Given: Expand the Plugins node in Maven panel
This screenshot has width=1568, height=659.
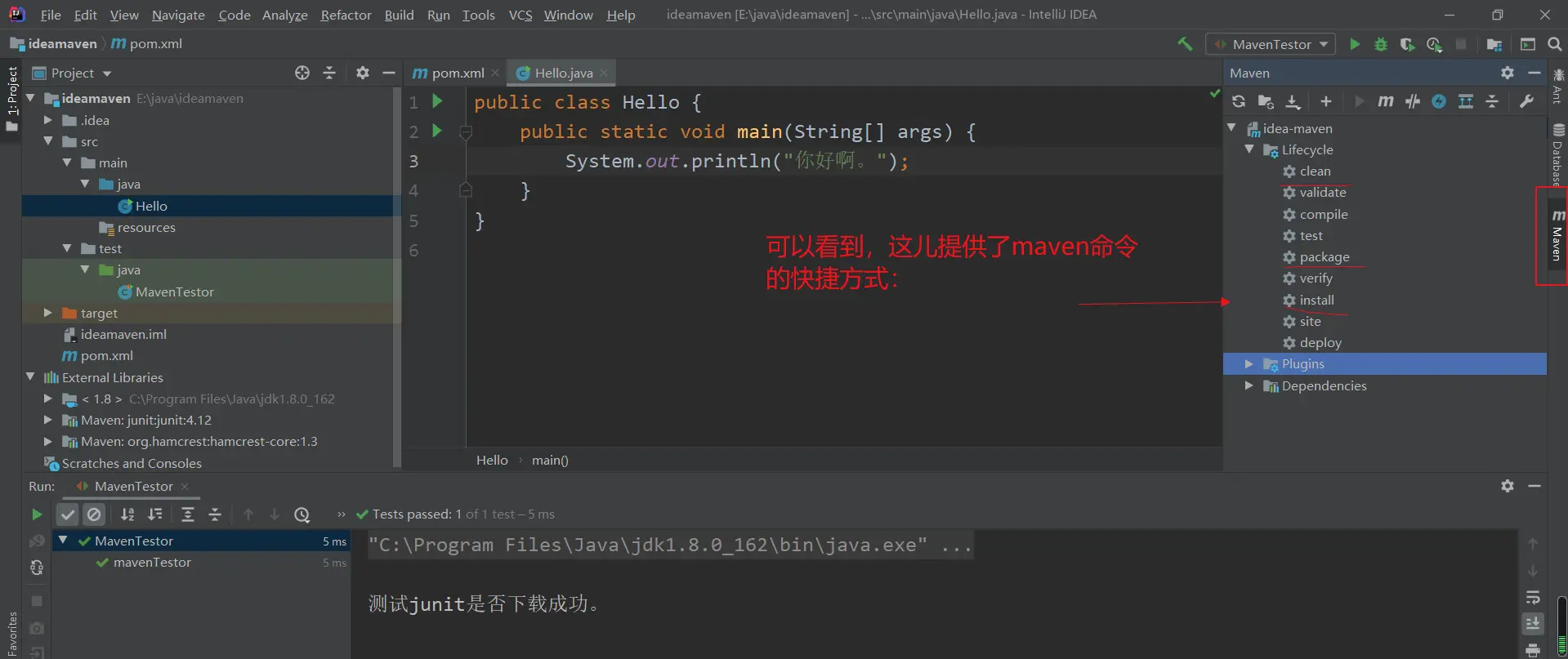Looking at the screenshot, I should pos(1249,363).
